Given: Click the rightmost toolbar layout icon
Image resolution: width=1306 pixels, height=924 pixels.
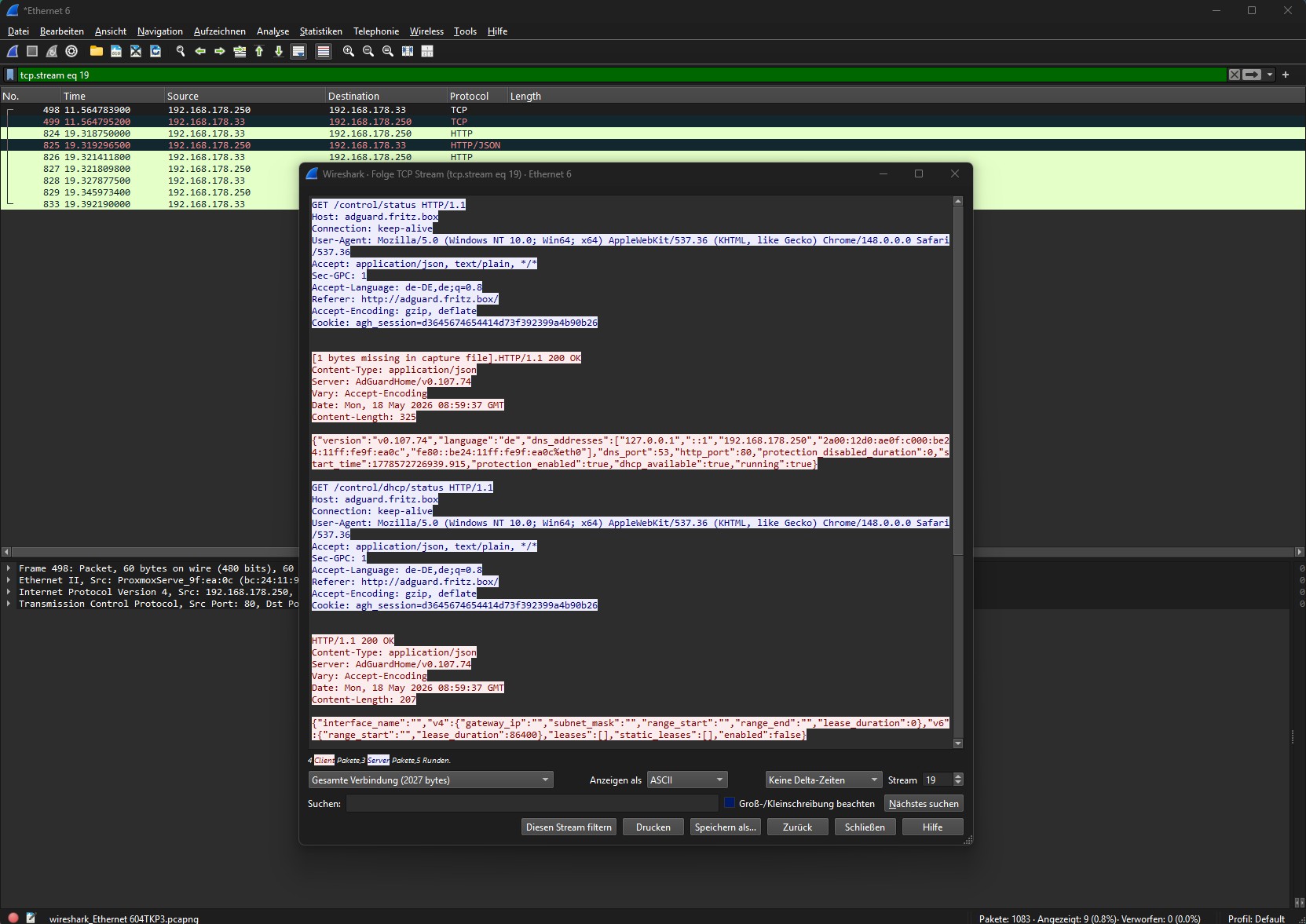Looking at the screenshot, I should tap(427, 51).
